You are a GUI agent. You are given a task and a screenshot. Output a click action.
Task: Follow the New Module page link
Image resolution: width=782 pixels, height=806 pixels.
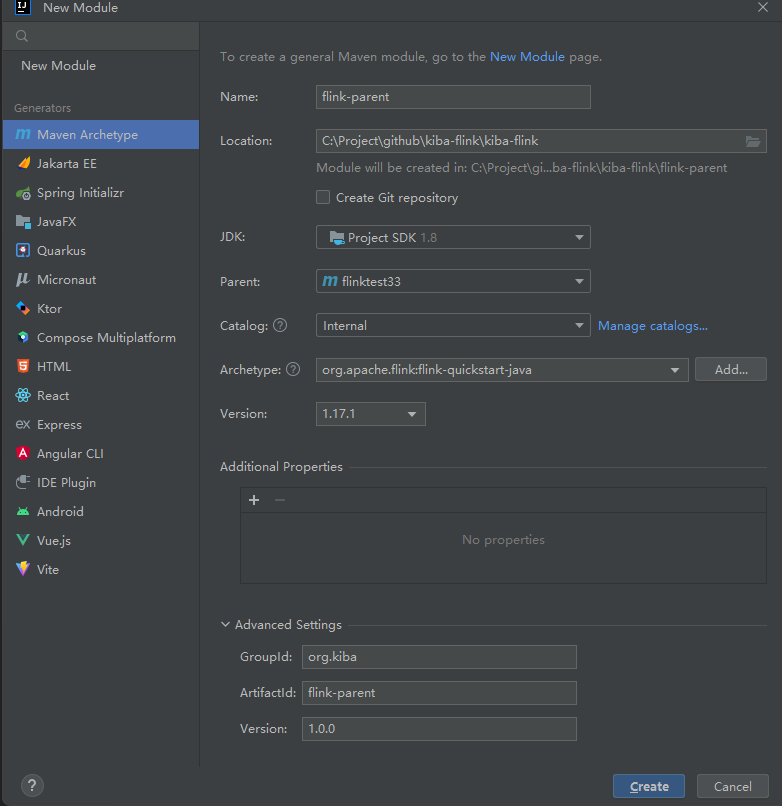pyautogui.click(x=527, y=57)
